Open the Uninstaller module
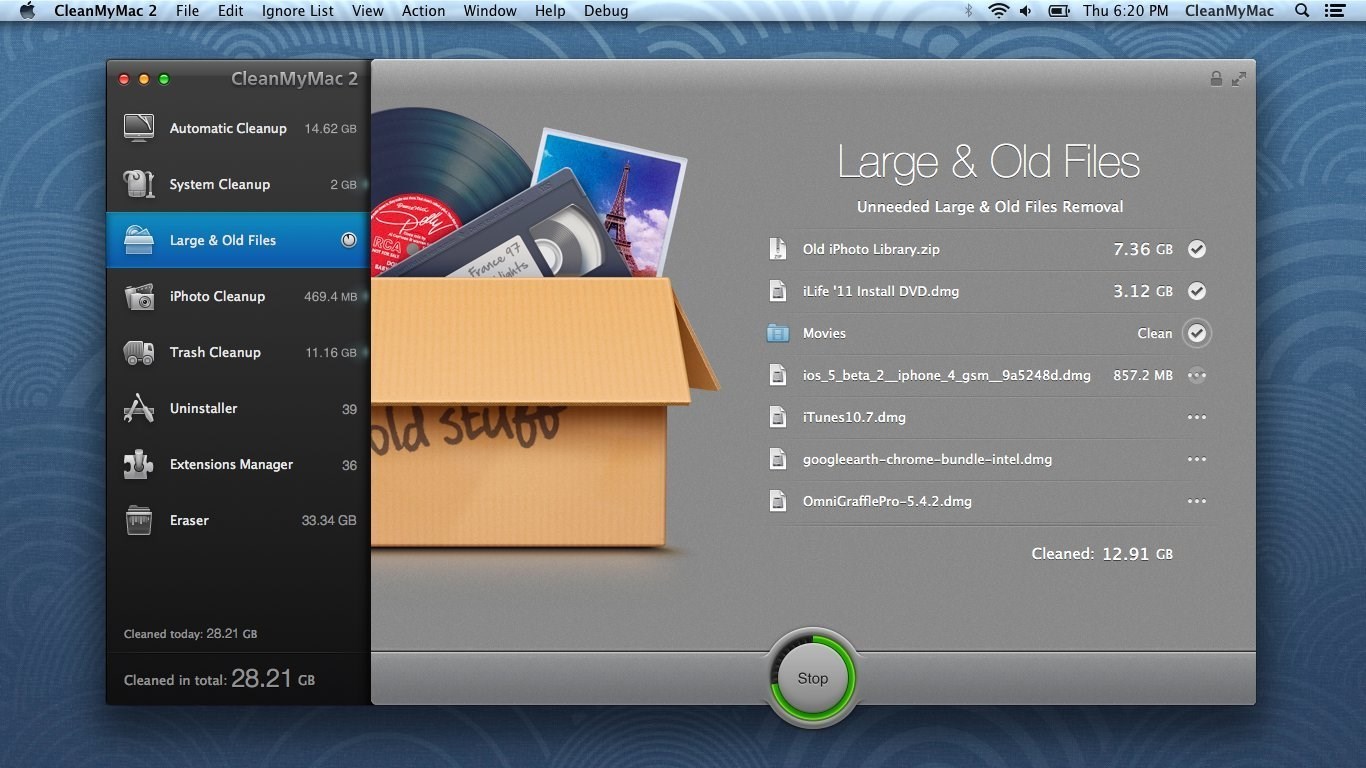The width and height of the screenshot is (1366, 768). tap(238, 408)
